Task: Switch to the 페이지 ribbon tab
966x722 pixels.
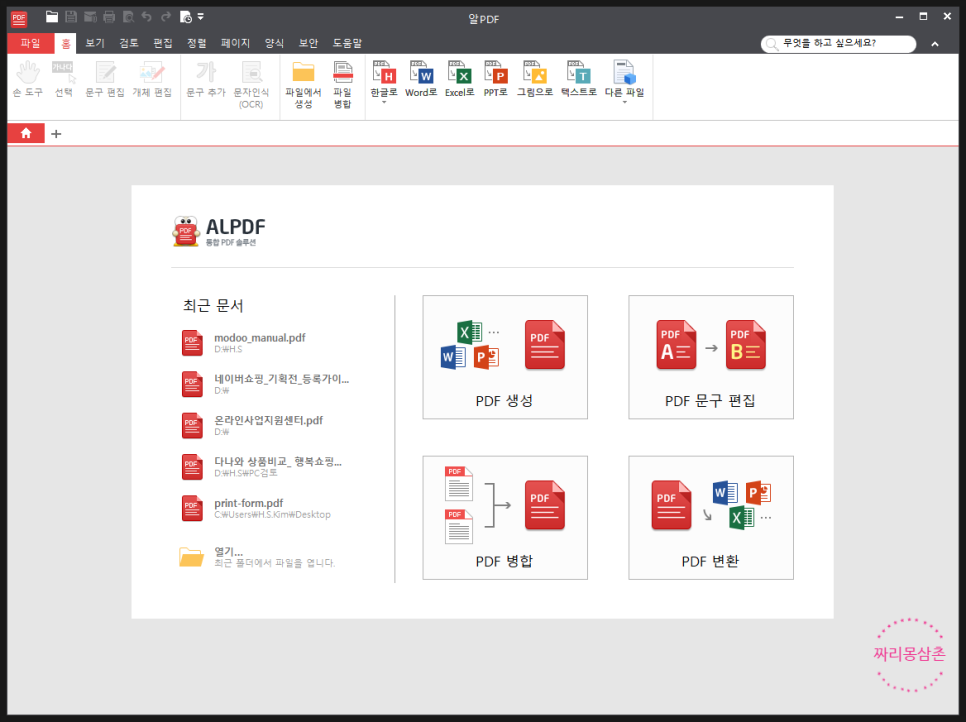Action: coord(235,43)
